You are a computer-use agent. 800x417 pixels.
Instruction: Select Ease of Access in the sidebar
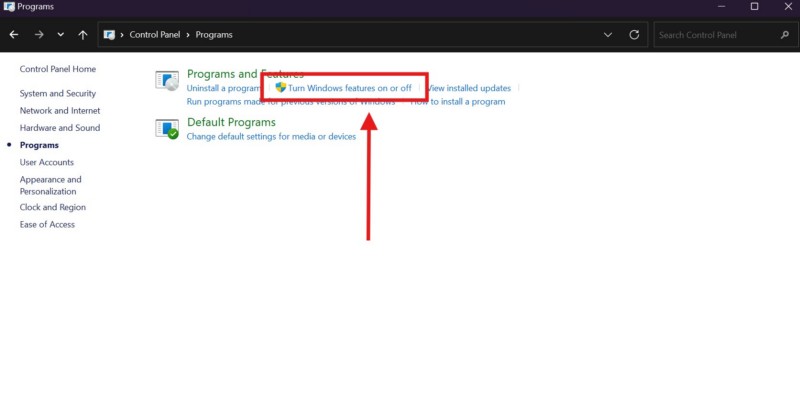pos(47,224)
